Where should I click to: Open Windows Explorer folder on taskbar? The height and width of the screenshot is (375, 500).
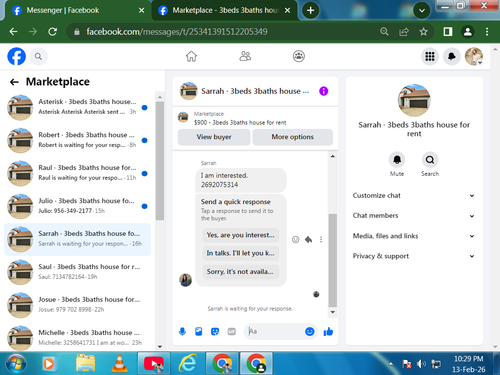pyautogui.click(x=86, y=363)
